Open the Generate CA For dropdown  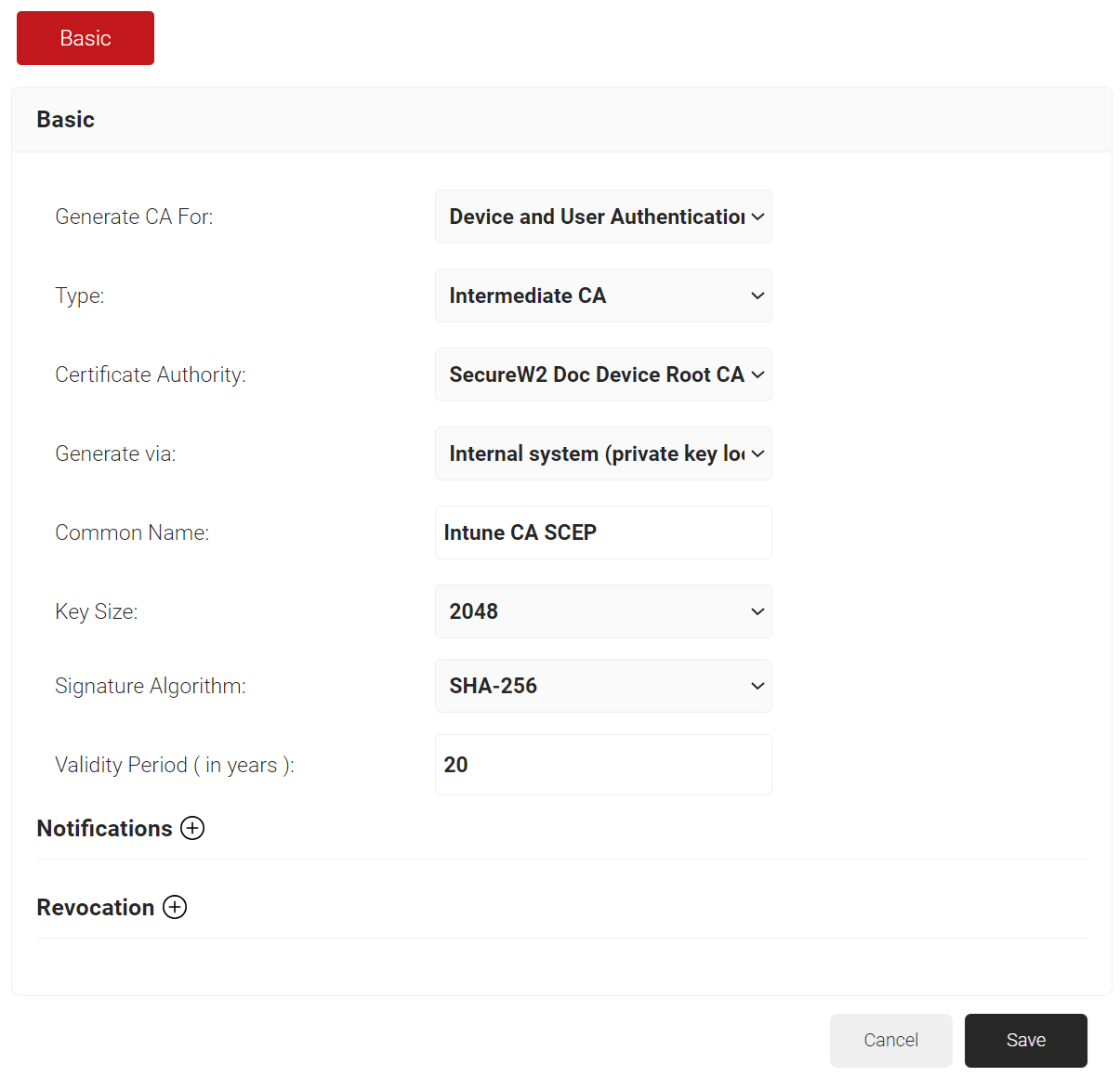[x=603, y=217]
